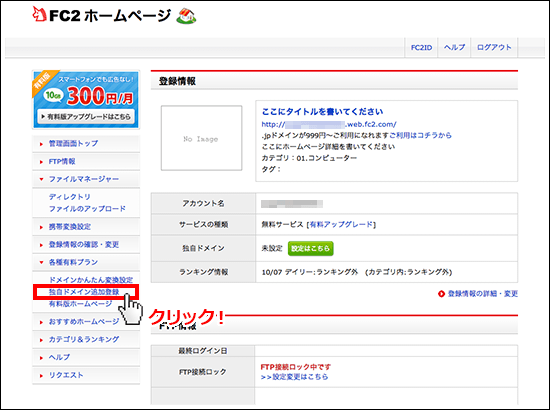The height and width of the screenshot is (410, 550).
Task: Open ドメインかんたん変換設定 link
Action: [90, 280]
